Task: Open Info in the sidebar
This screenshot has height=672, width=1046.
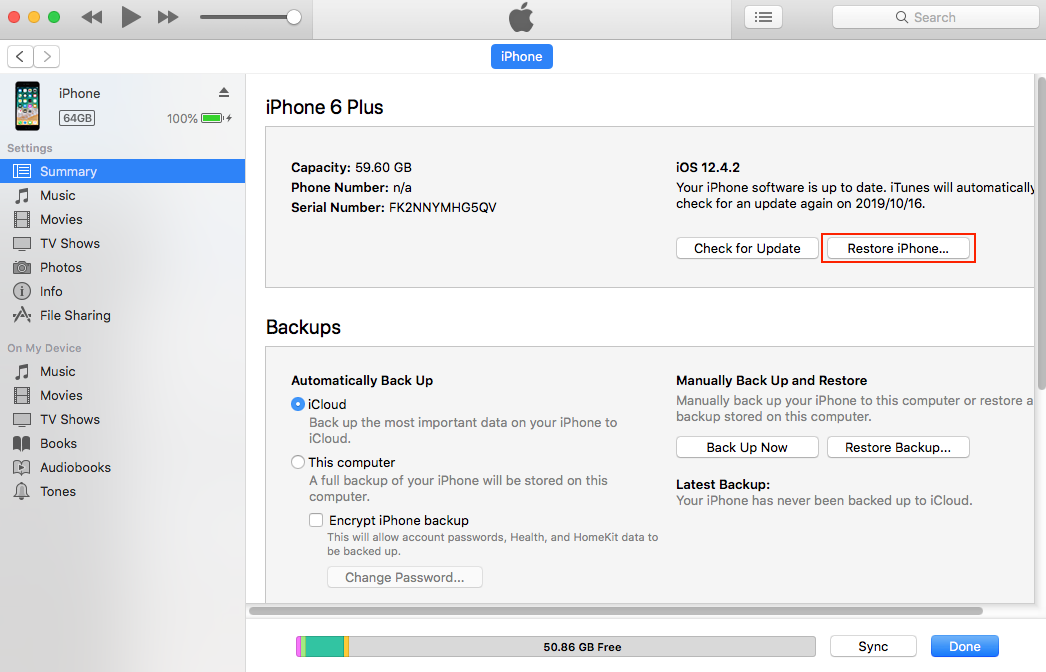Action: (123, 292)
